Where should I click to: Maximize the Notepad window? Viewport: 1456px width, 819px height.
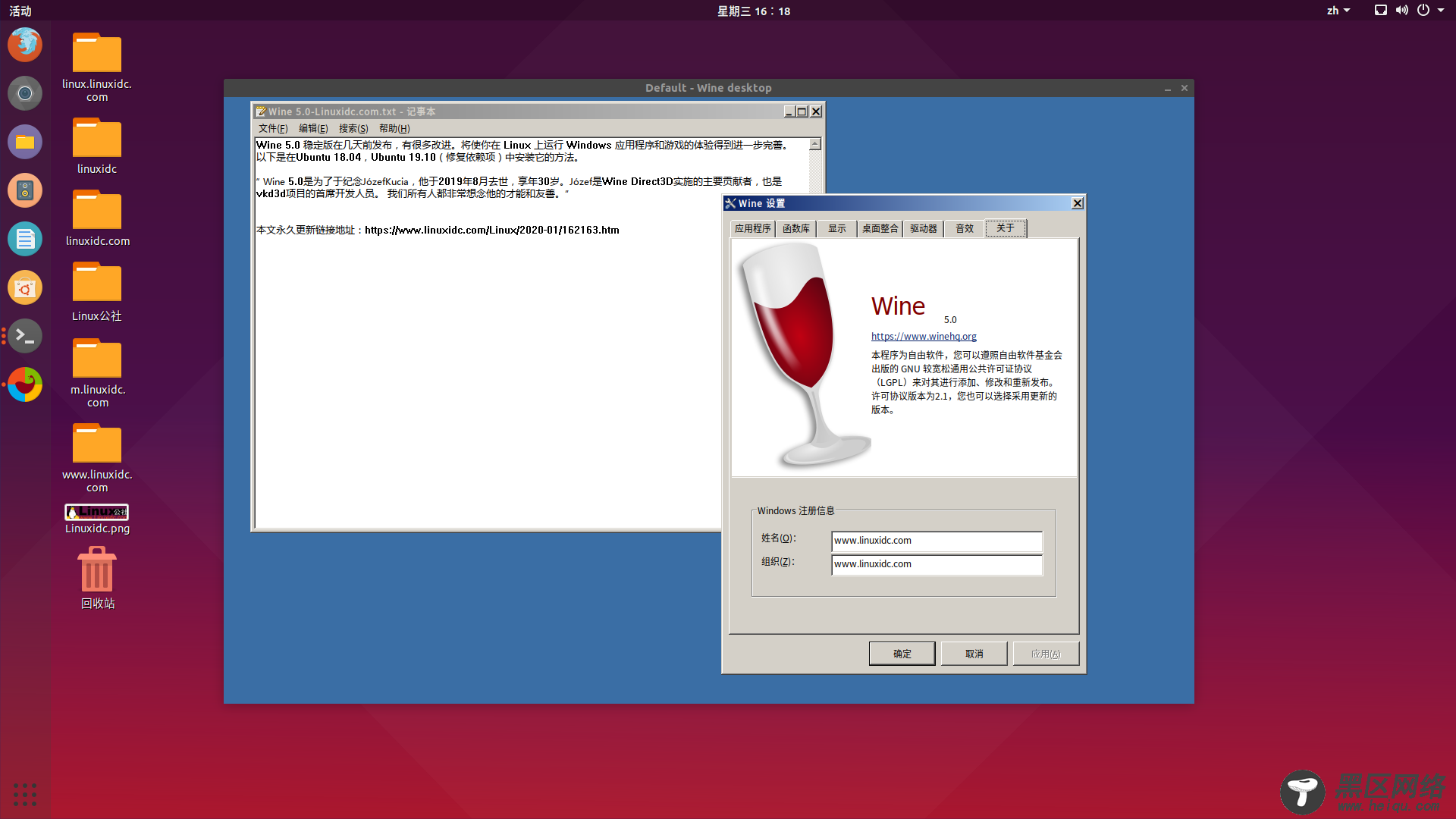(802, 111)
